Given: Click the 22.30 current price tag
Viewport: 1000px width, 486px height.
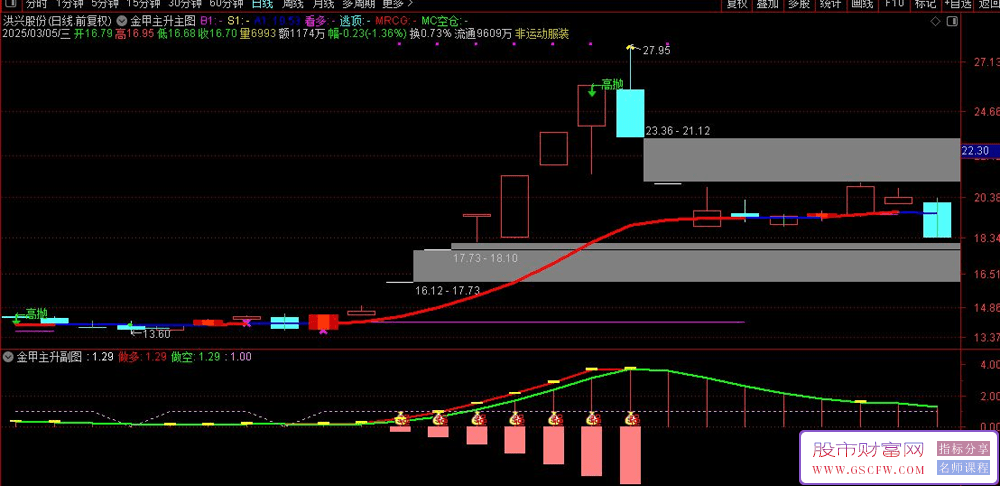Looking at the screenshot, I should pos(980,150).
